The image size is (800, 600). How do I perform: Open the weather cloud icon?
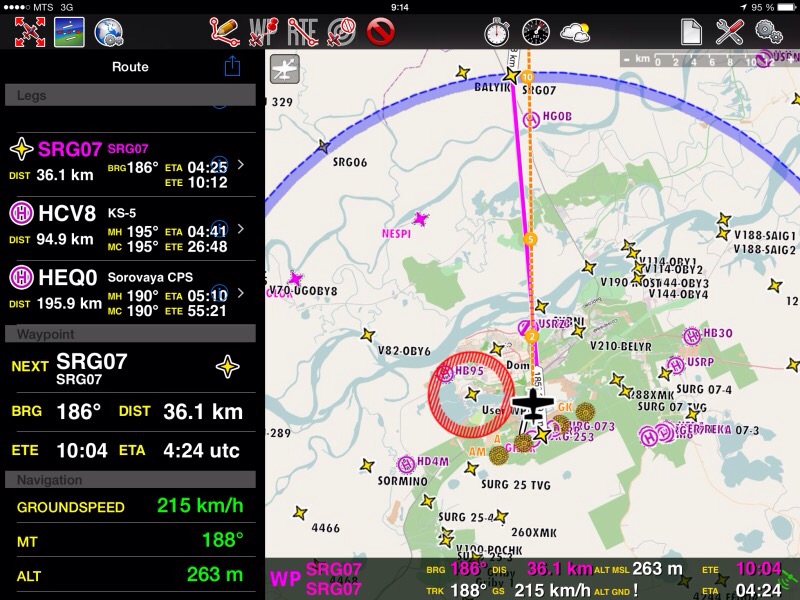(x=575, y=32)
